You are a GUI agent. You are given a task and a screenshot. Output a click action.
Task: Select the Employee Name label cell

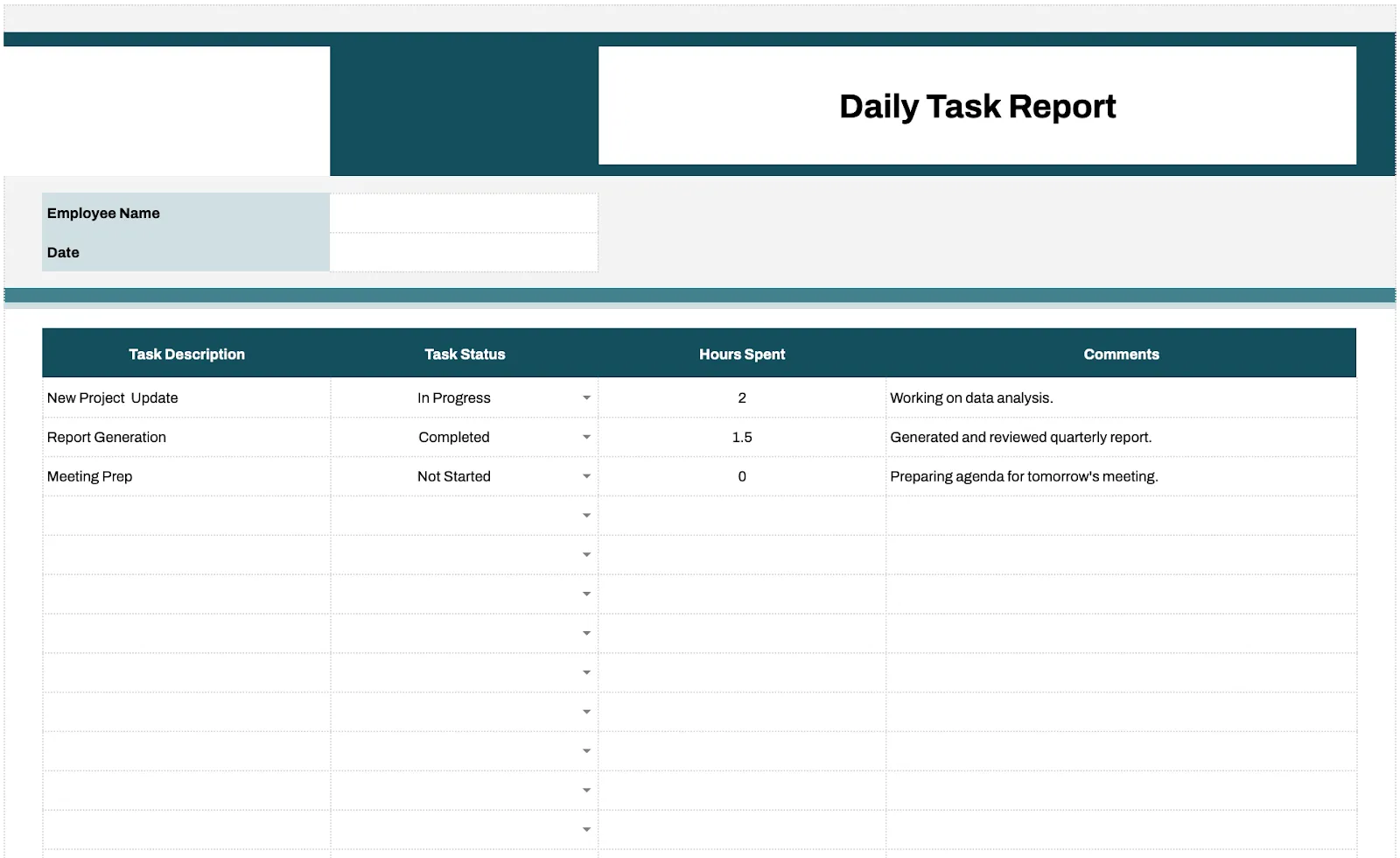[x=186, y=213]
